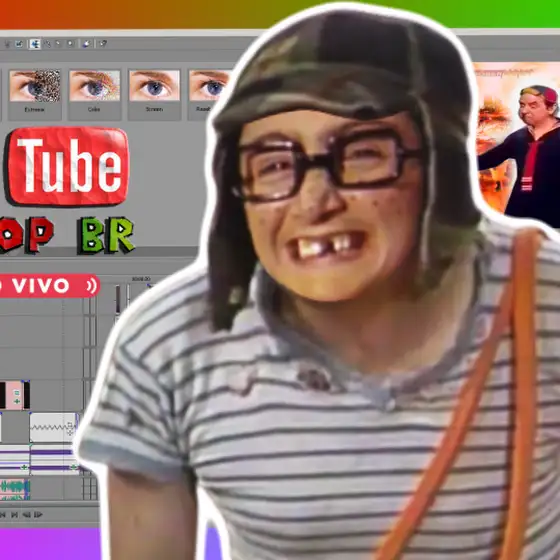The height and width of the screenshot is (560, 560).
Task: Click the go to start transport button
Action: pos(2,515)
